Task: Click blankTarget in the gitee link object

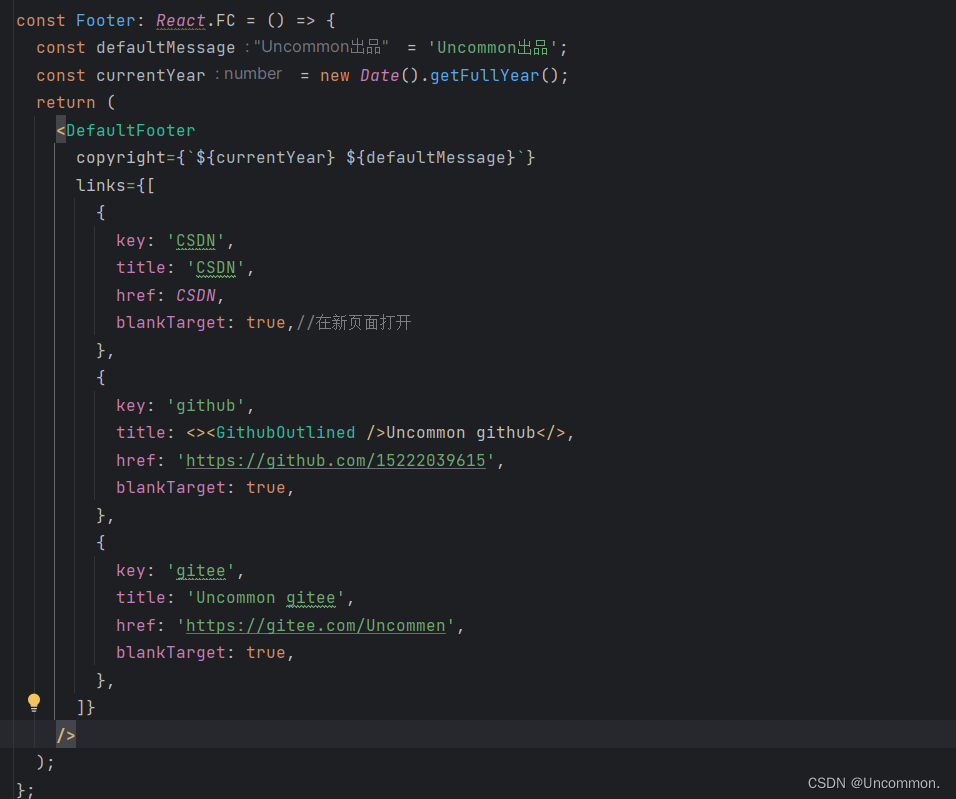Action: coord(171,653)
